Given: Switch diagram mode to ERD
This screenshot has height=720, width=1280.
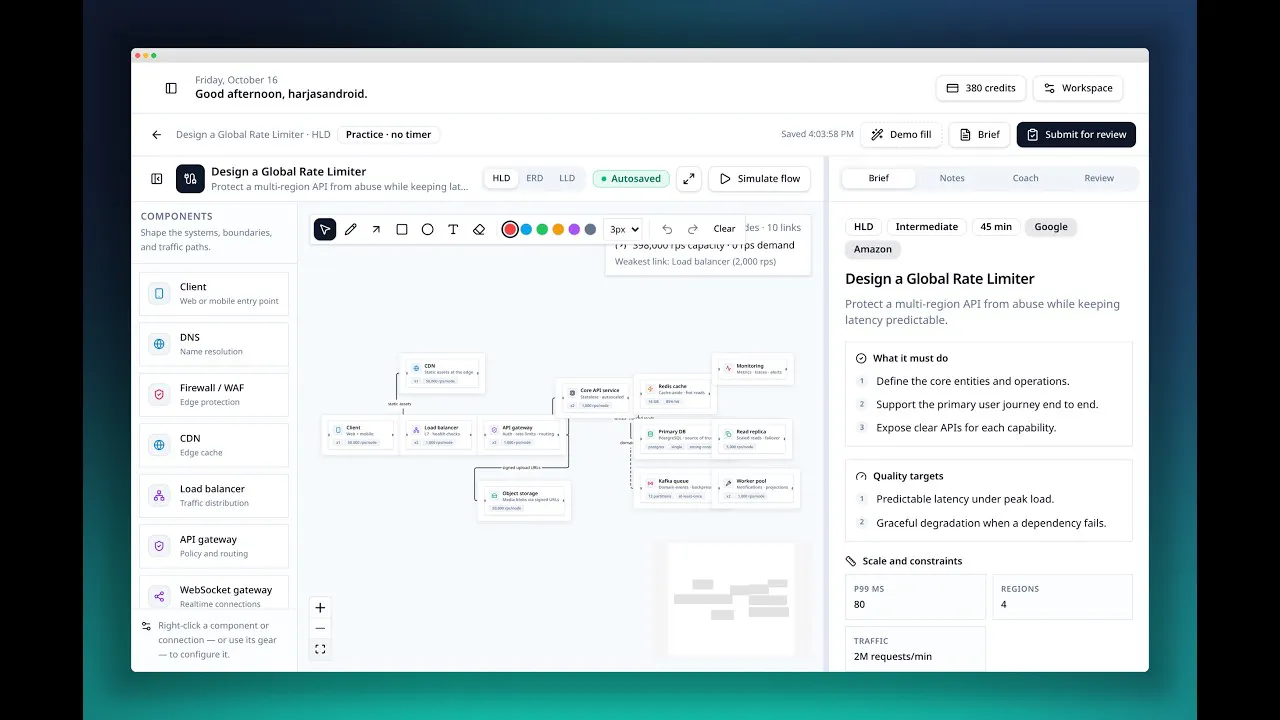Looking at the screenshot, I should (535, 179).
